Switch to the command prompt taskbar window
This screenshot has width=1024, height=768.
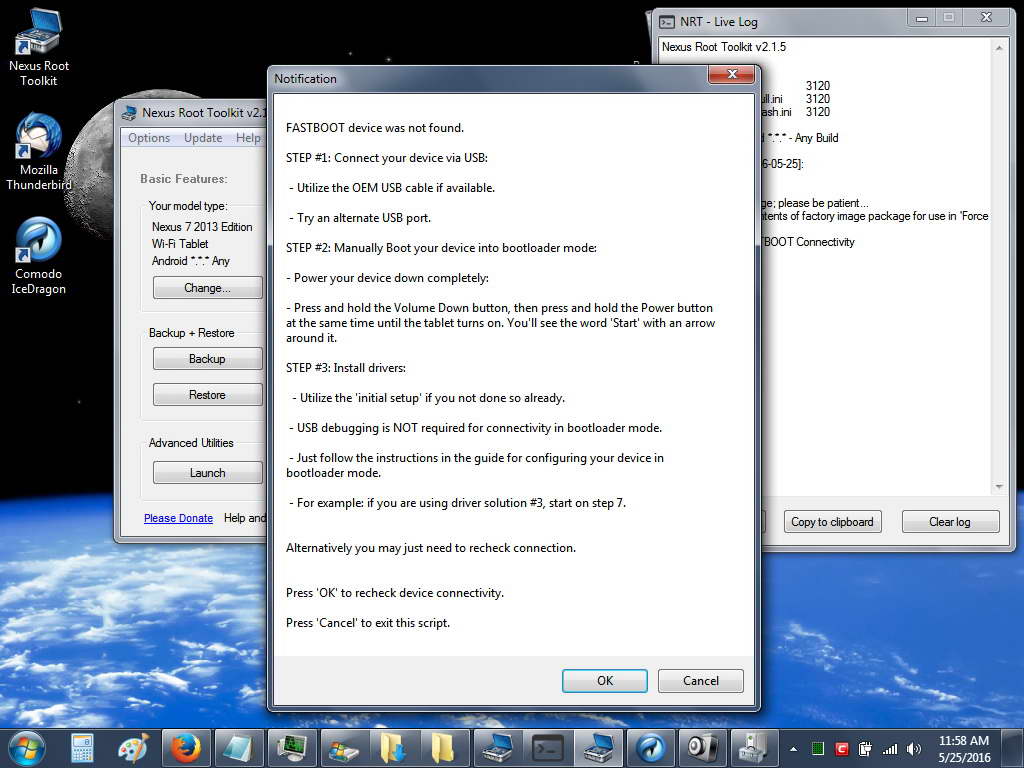pyautogui.click(x=548, y=747)
